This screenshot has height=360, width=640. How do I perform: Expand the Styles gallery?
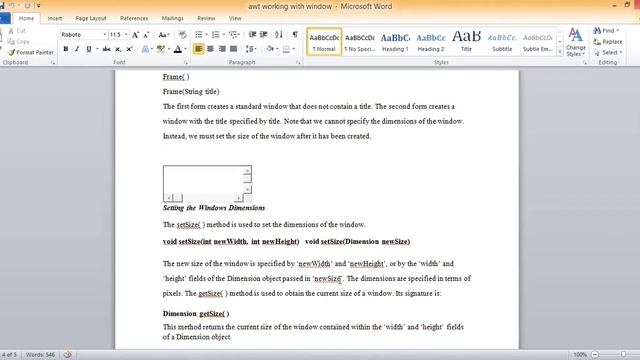(x=560, y=51)
